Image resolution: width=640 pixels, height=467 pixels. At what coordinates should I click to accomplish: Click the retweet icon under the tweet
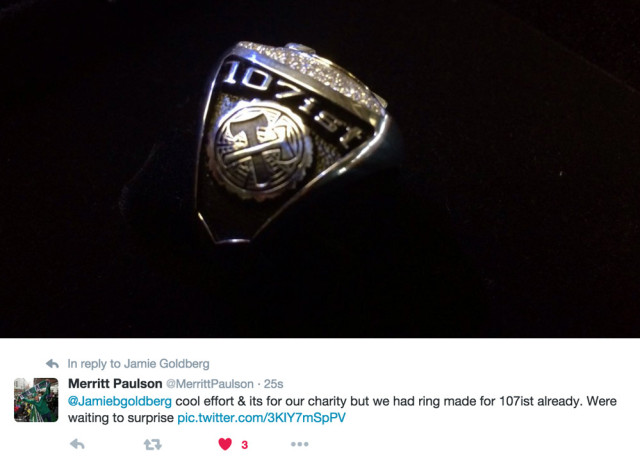click(153, 444)
